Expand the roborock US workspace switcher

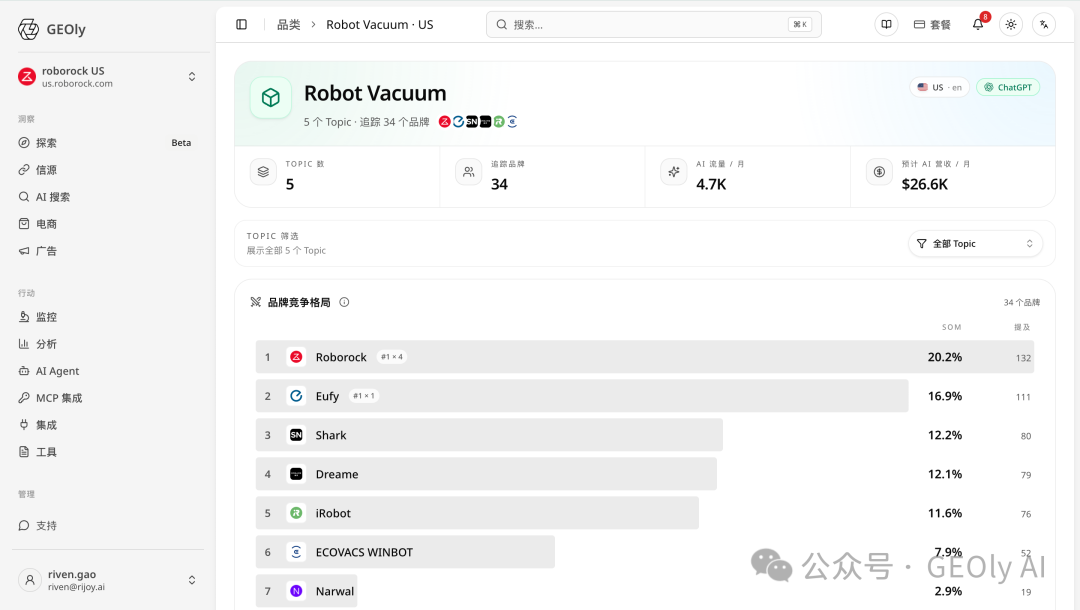(x=191, y=76)
